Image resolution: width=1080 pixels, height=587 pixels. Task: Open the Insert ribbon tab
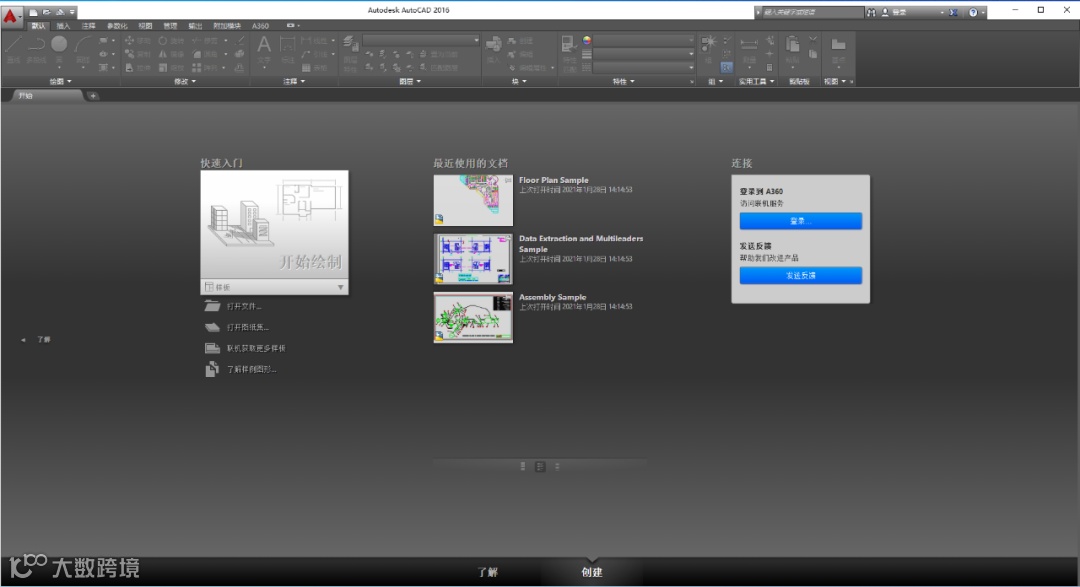[63, 26]
